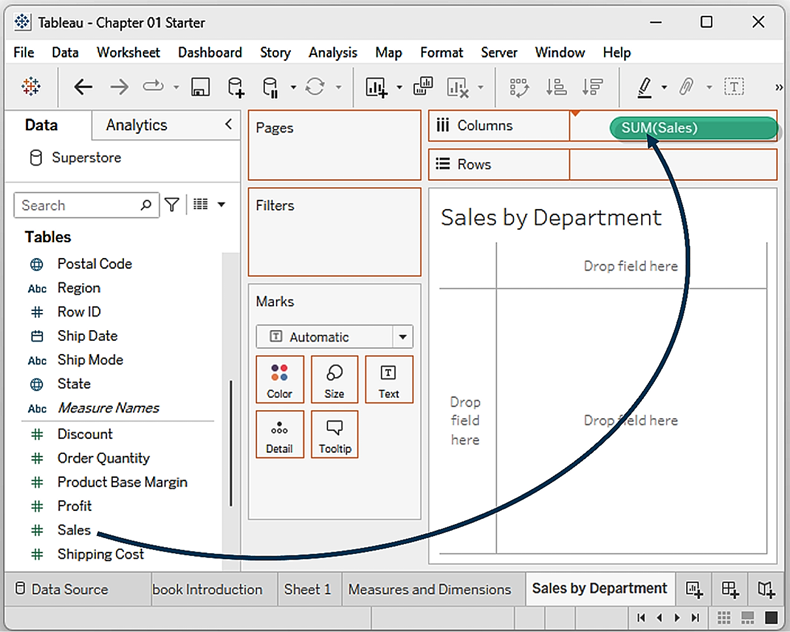This screenshot has width=790, height=632.
Task: Click the Tableau start page icon
Action: (x=31, y=87)
